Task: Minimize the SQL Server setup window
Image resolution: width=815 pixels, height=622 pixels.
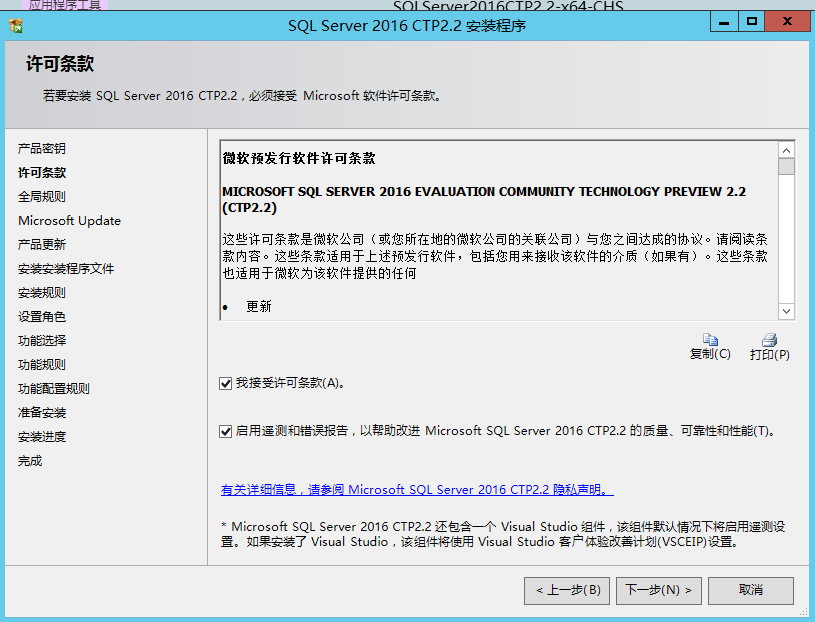Action: click(x=724, y=22)
